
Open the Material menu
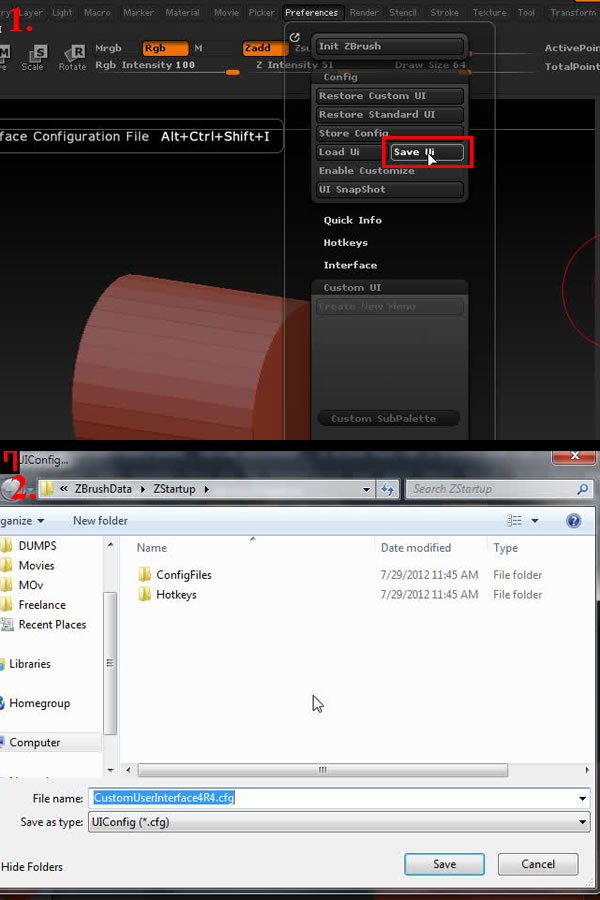coord(183,12)
